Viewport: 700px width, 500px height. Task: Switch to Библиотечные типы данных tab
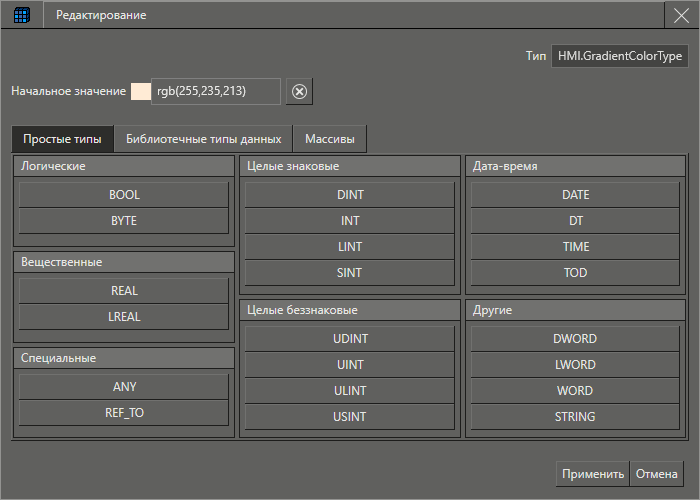click(x=203, y=138)
